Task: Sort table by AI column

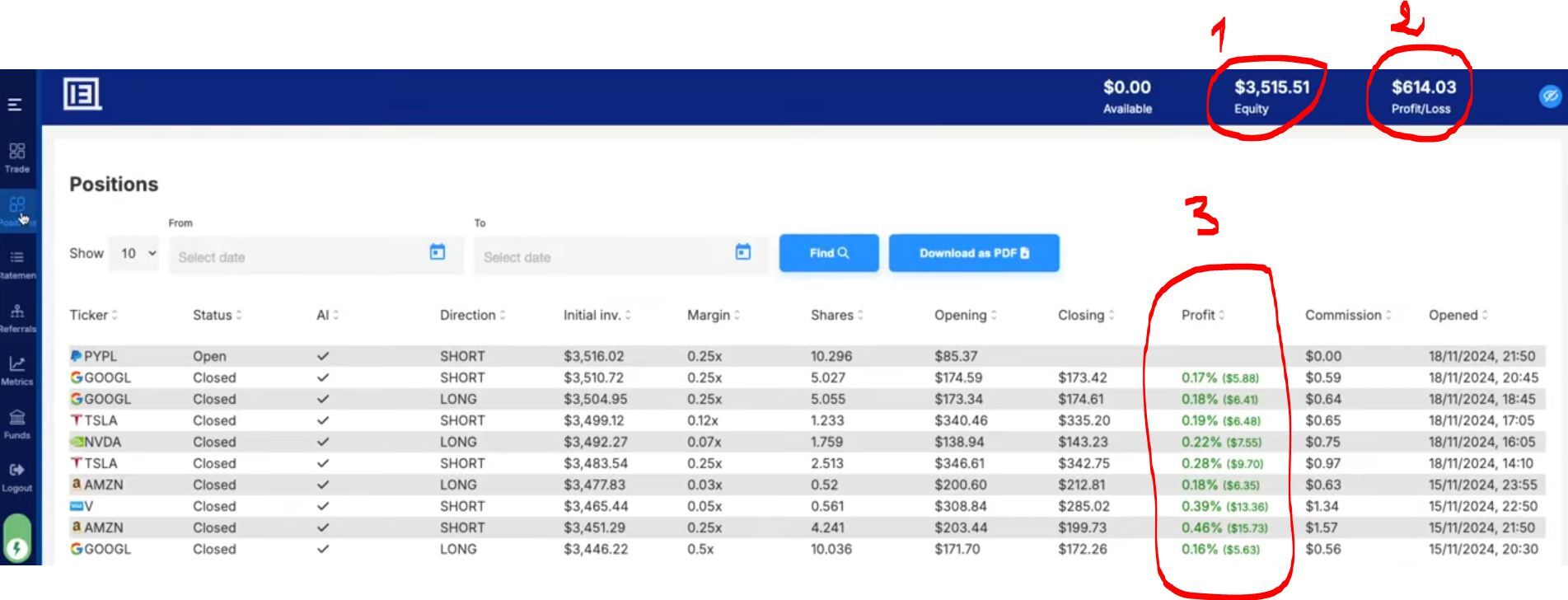Action: 328,315
